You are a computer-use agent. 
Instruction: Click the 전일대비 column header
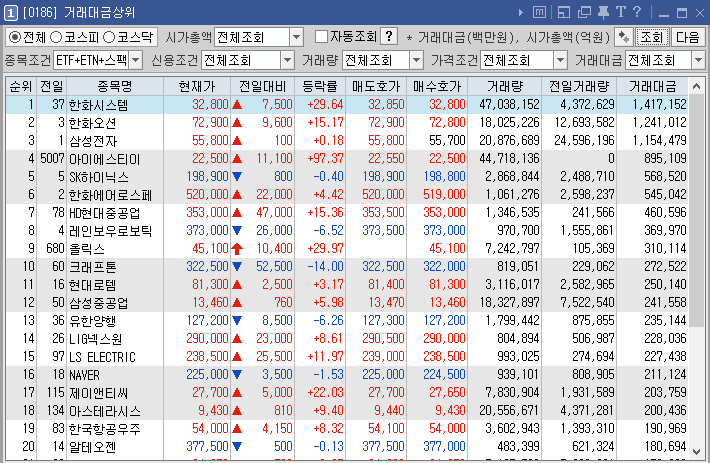click(x=263, y=86)
